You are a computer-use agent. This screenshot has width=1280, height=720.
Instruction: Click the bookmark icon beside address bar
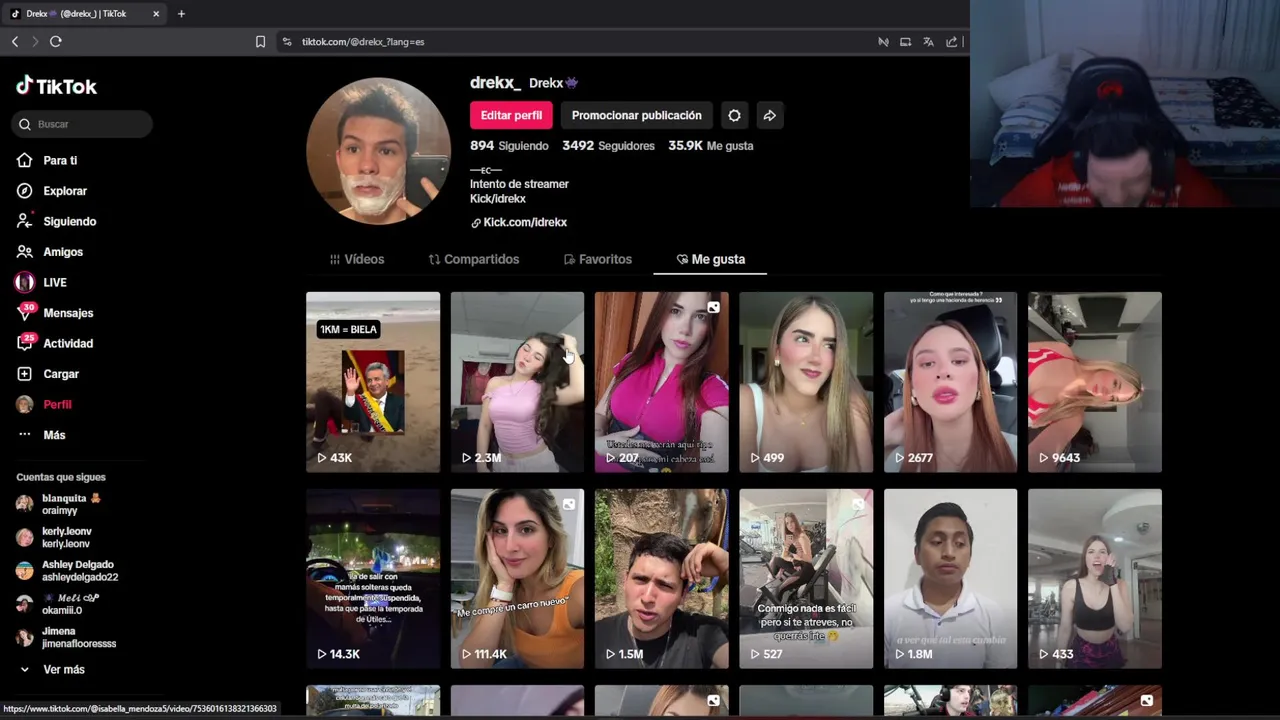coord(260,42)
